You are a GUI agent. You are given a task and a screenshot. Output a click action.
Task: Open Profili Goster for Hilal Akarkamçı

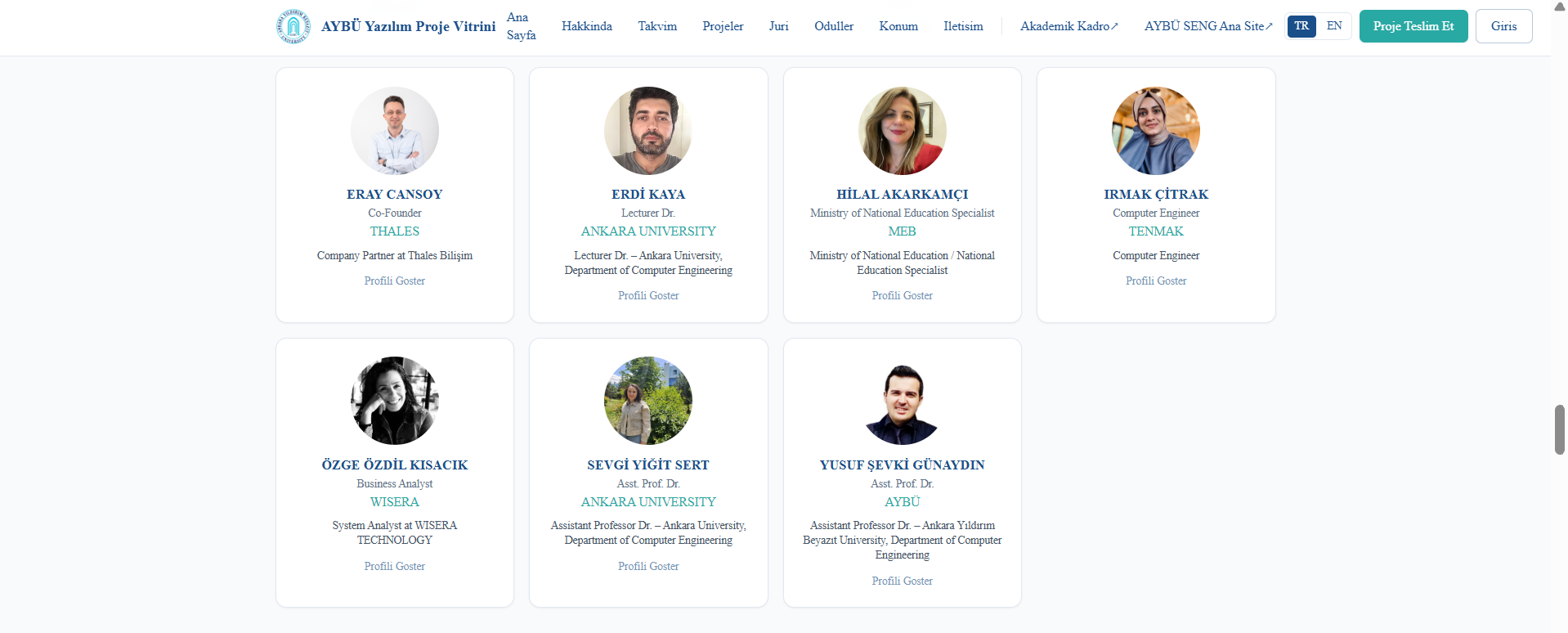click(x=903, y=295)
